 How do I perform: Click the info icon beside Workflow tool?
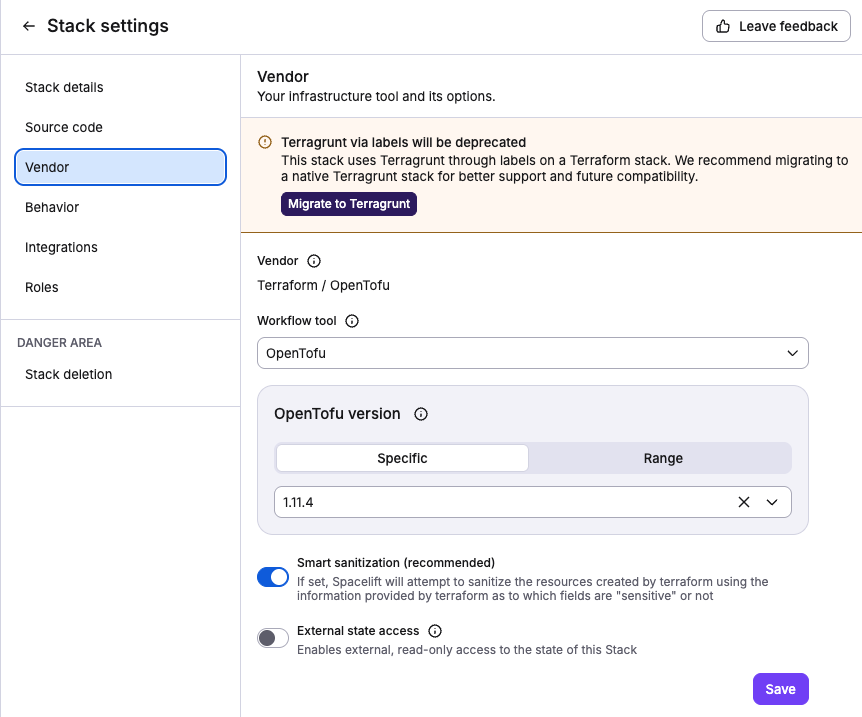point(350,321)
